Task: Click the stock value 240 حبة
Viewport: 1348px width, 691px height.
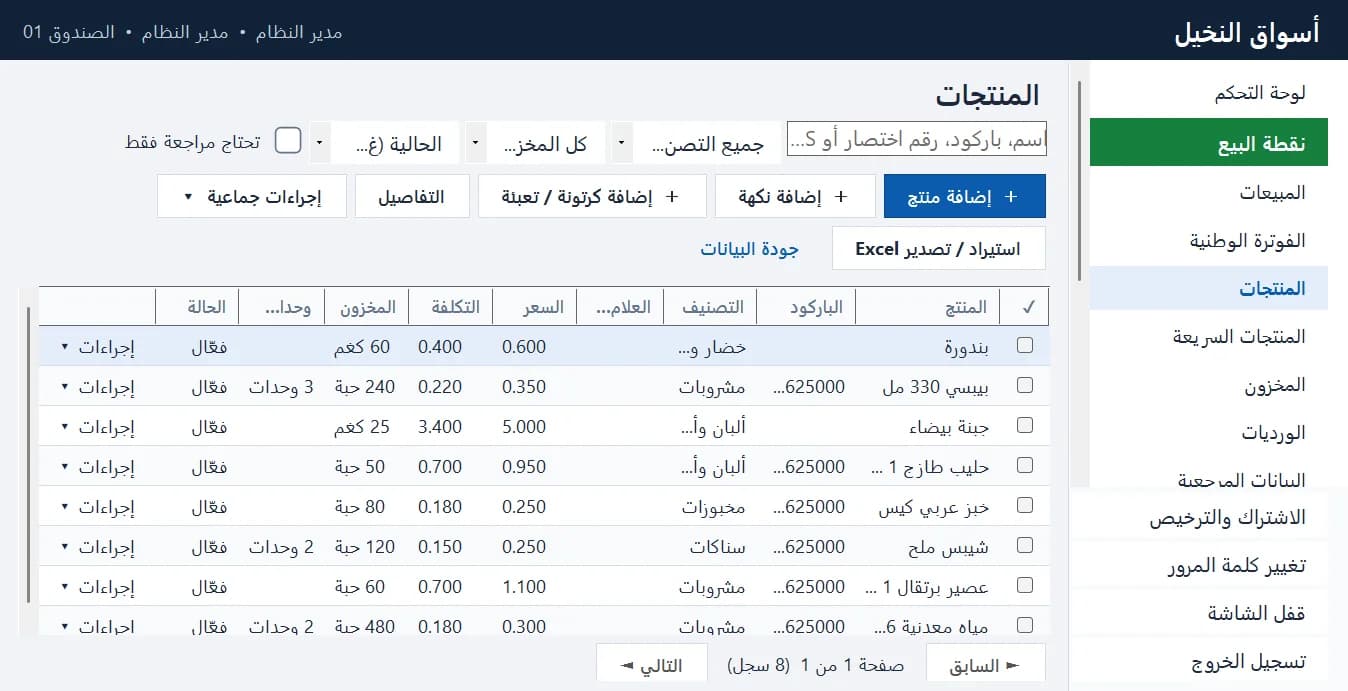Action: [x=365, y=387]
